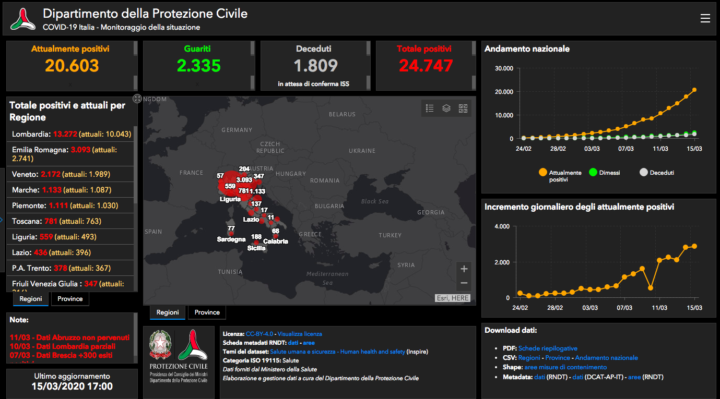Switch to Province tab under the map

point(207,312)
